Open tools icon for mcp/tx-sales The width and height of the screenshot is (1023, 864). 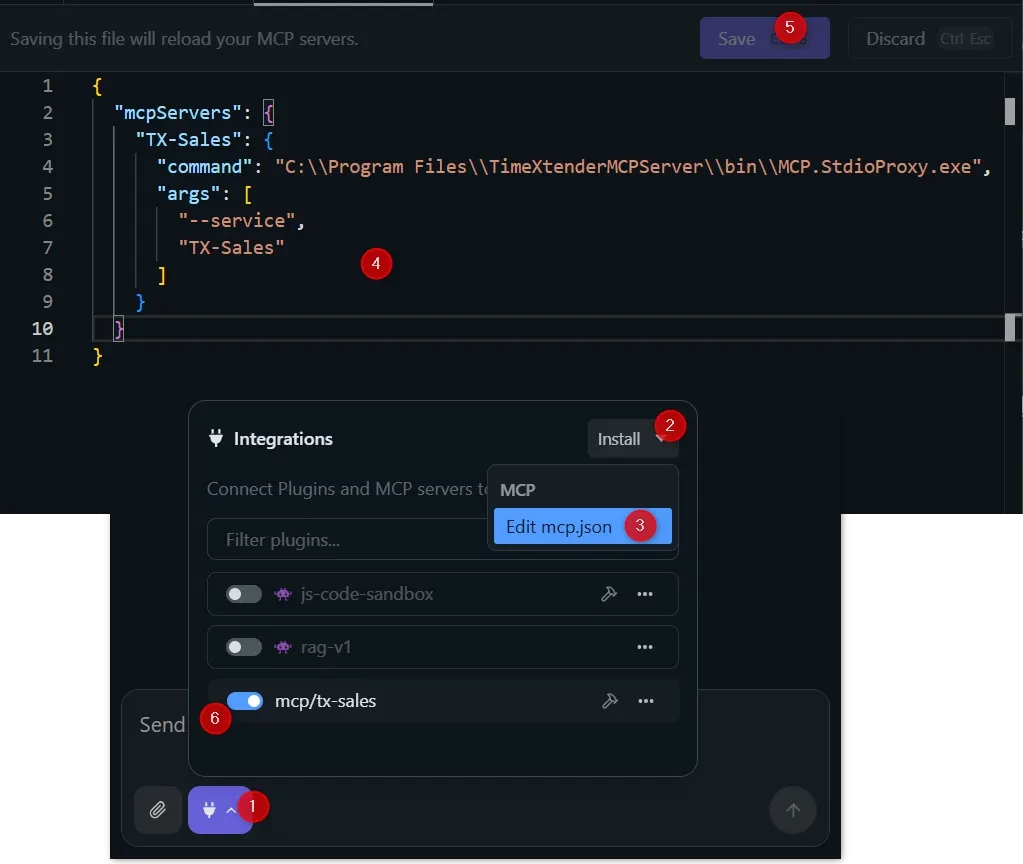609,701
